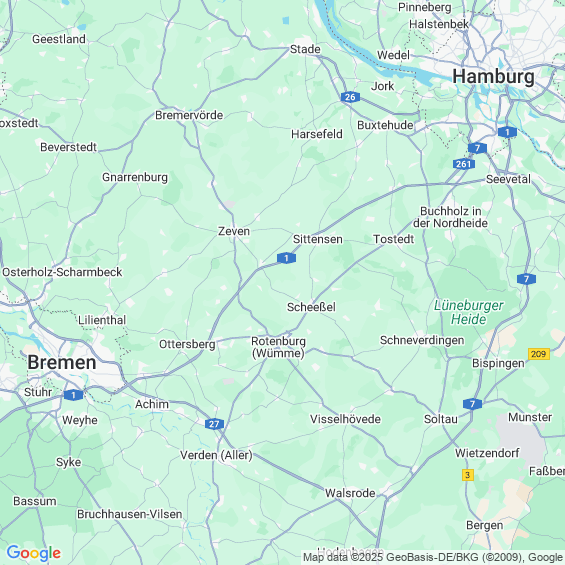Click the A261 highway shield near Seevetal
565x565 pixels.
click(x=464, y=164)
